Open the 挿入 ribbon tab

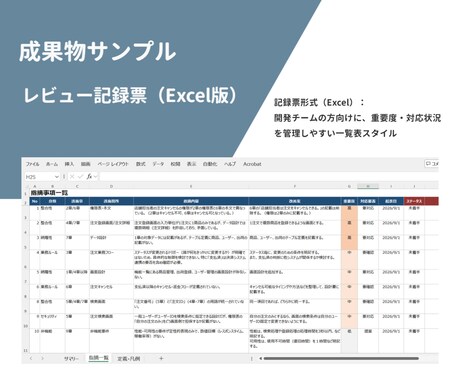pyautogui.click(x=69, y=164)
